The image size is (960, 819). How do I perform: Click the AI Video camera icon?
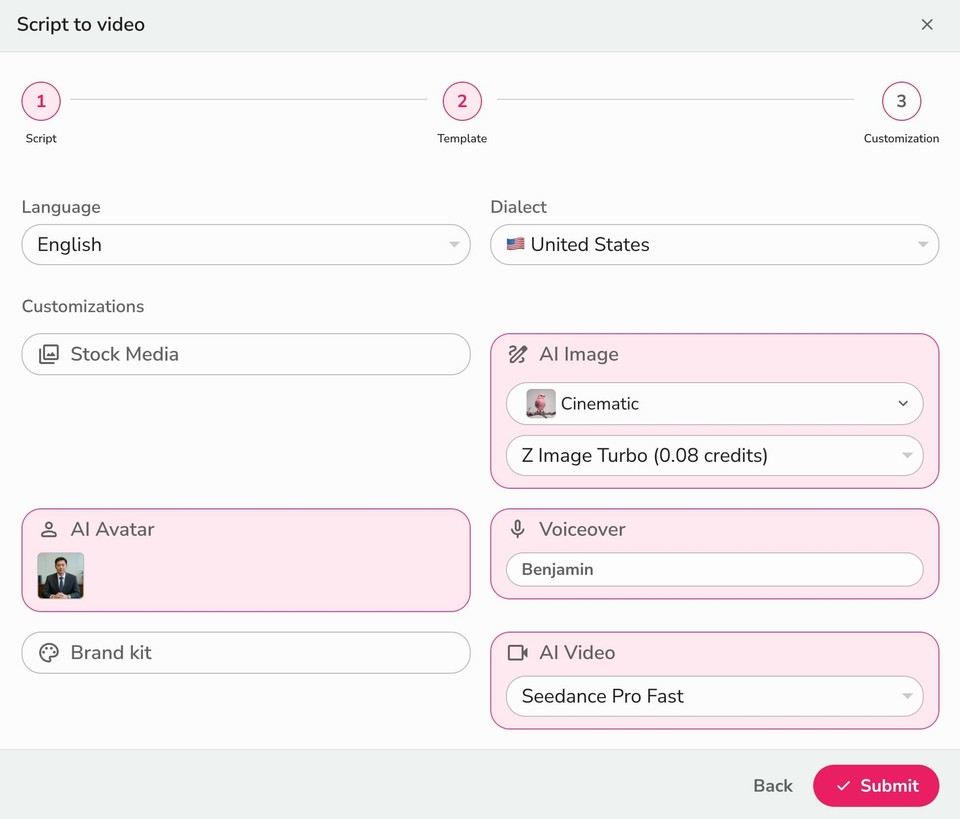516,652
